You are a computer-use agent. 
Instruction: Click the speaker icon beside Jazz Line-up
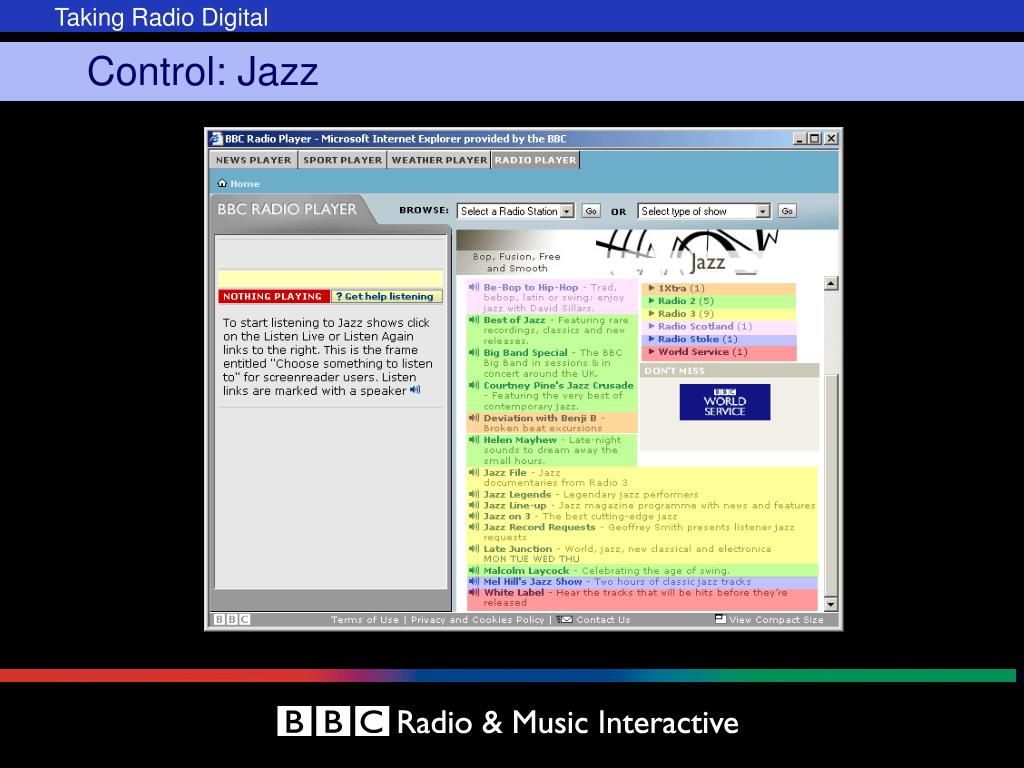pyautogui.click(x=474, y=505)
